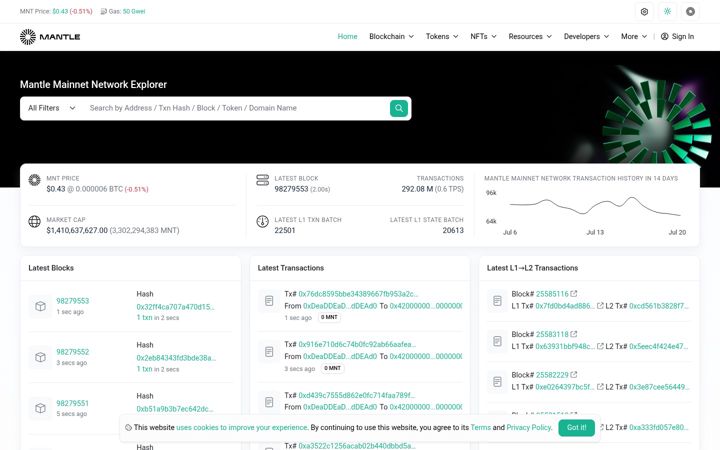Click the cube icon for block 98279551
Viewport: 720px width, 450px height.
(x=40, y=408)
